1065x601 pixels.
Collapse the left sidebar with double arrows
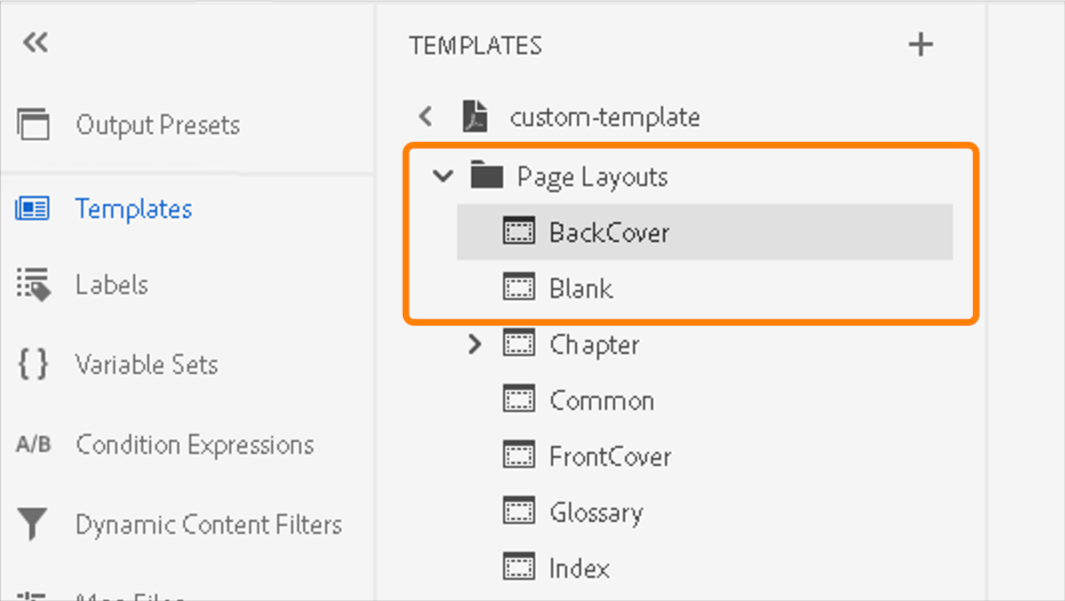pos(35,43)
